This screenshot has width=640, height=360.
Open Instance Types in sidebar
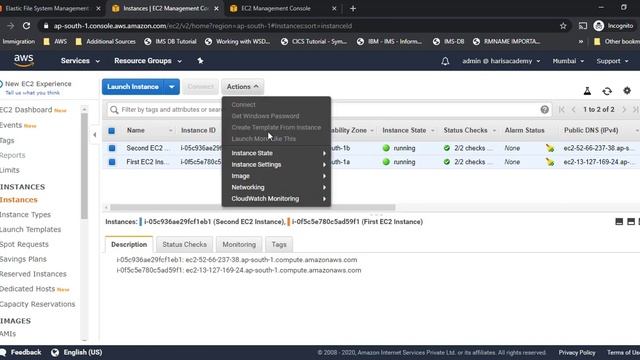tap(25, 214)
